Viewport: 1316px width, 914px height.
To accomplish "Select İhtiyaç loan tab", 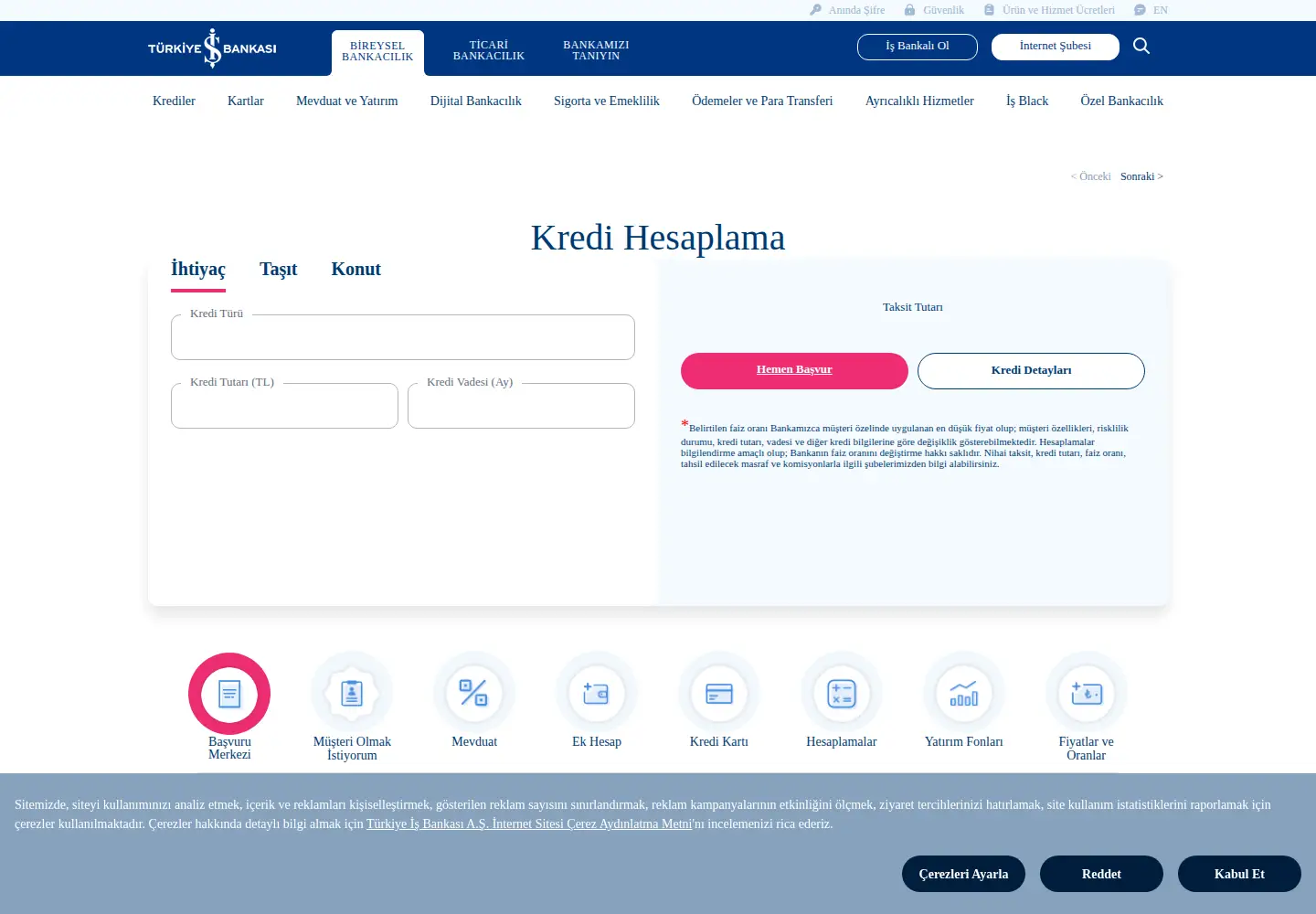I will point(198,270).
